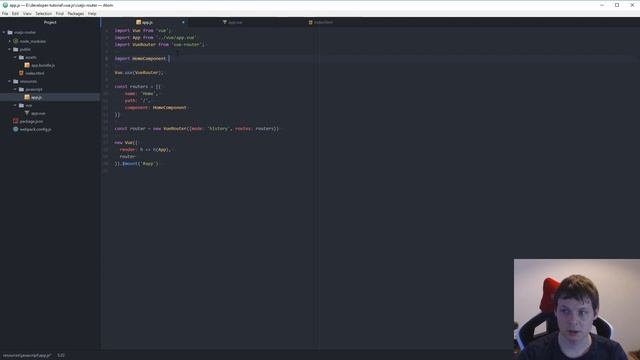The height and width of the screenshot is (360, 640).
Task: Open the Find menu
Action: coord(60,13)
